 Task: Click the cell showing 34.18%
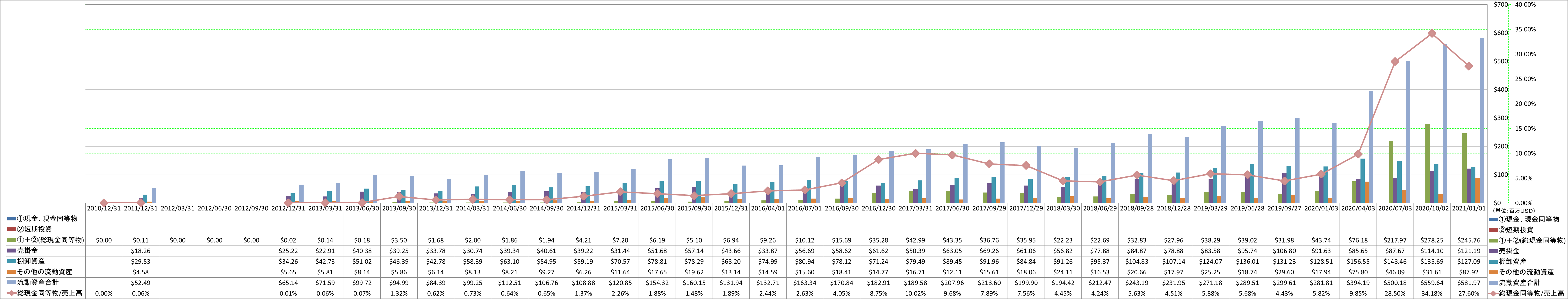1432,293
